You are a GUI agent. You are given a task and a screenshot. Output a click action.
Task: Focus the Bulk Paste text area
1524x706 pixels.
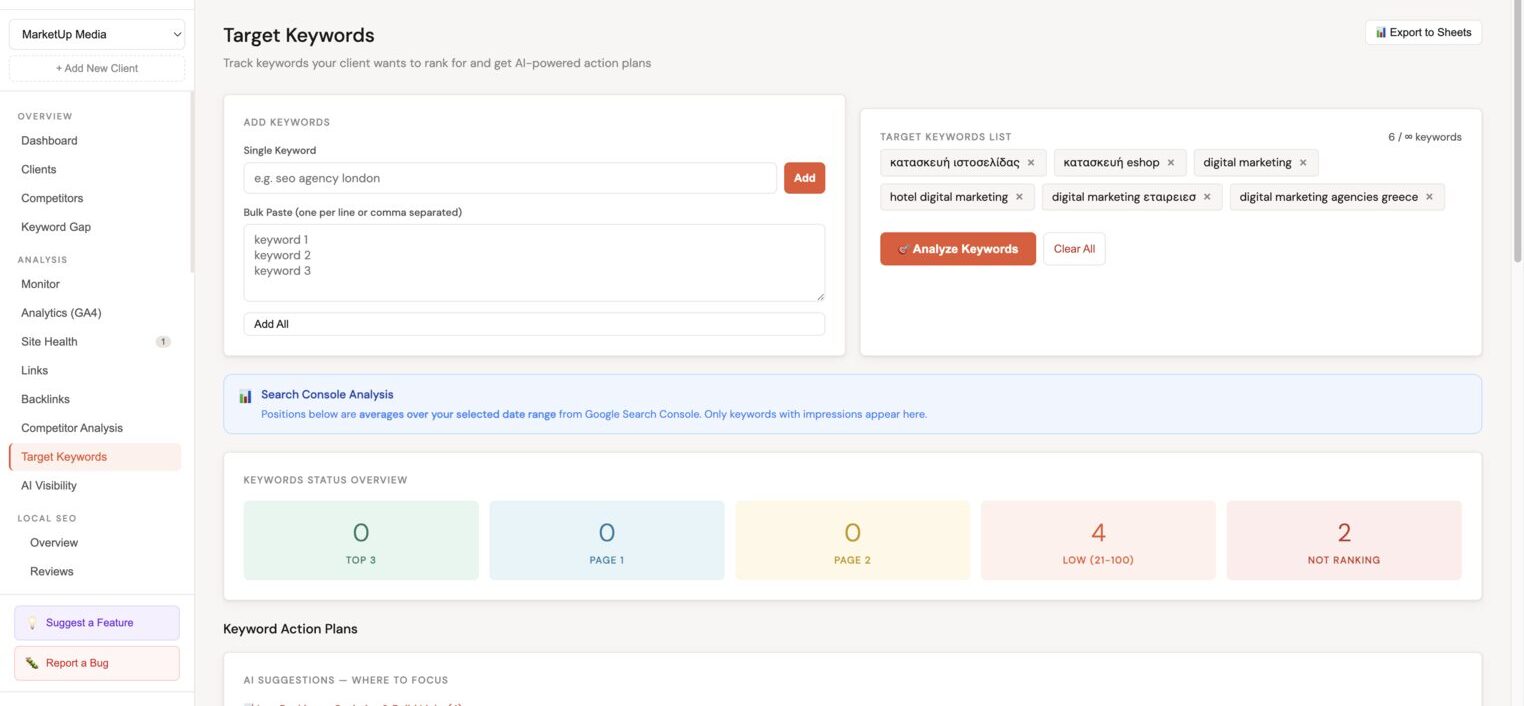pyautogui.click(x=534, y=263)
